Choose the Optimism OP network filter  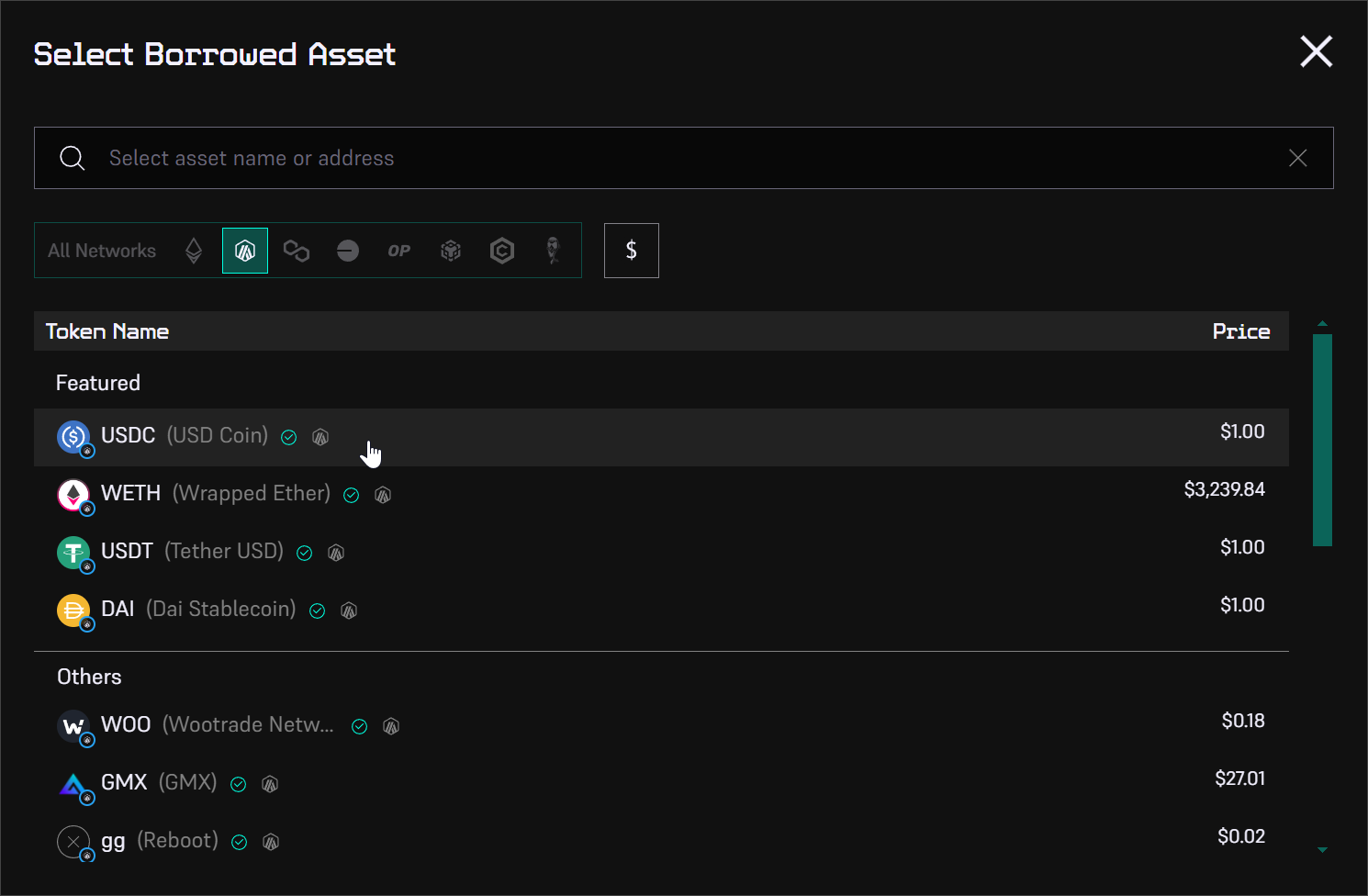[398, 251]
